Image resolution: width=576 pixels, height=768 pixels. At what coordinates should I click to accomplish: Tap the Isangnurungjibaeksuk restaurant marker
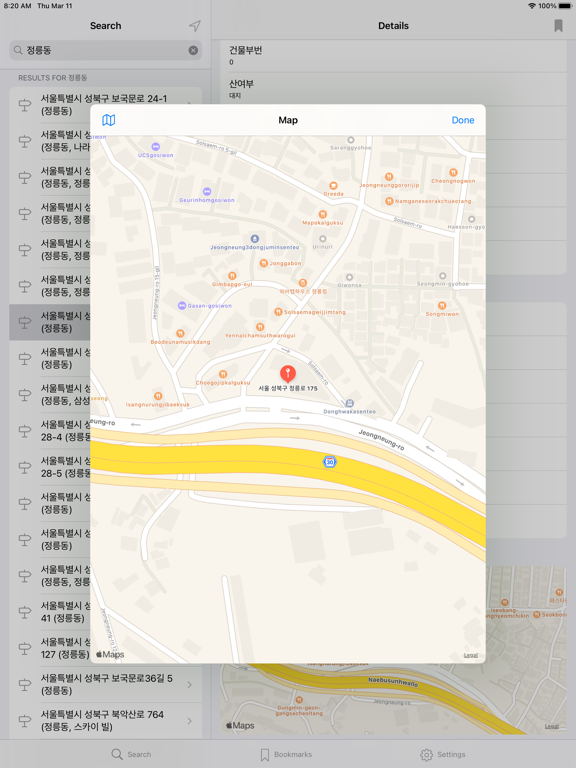(x=158, y=396)
